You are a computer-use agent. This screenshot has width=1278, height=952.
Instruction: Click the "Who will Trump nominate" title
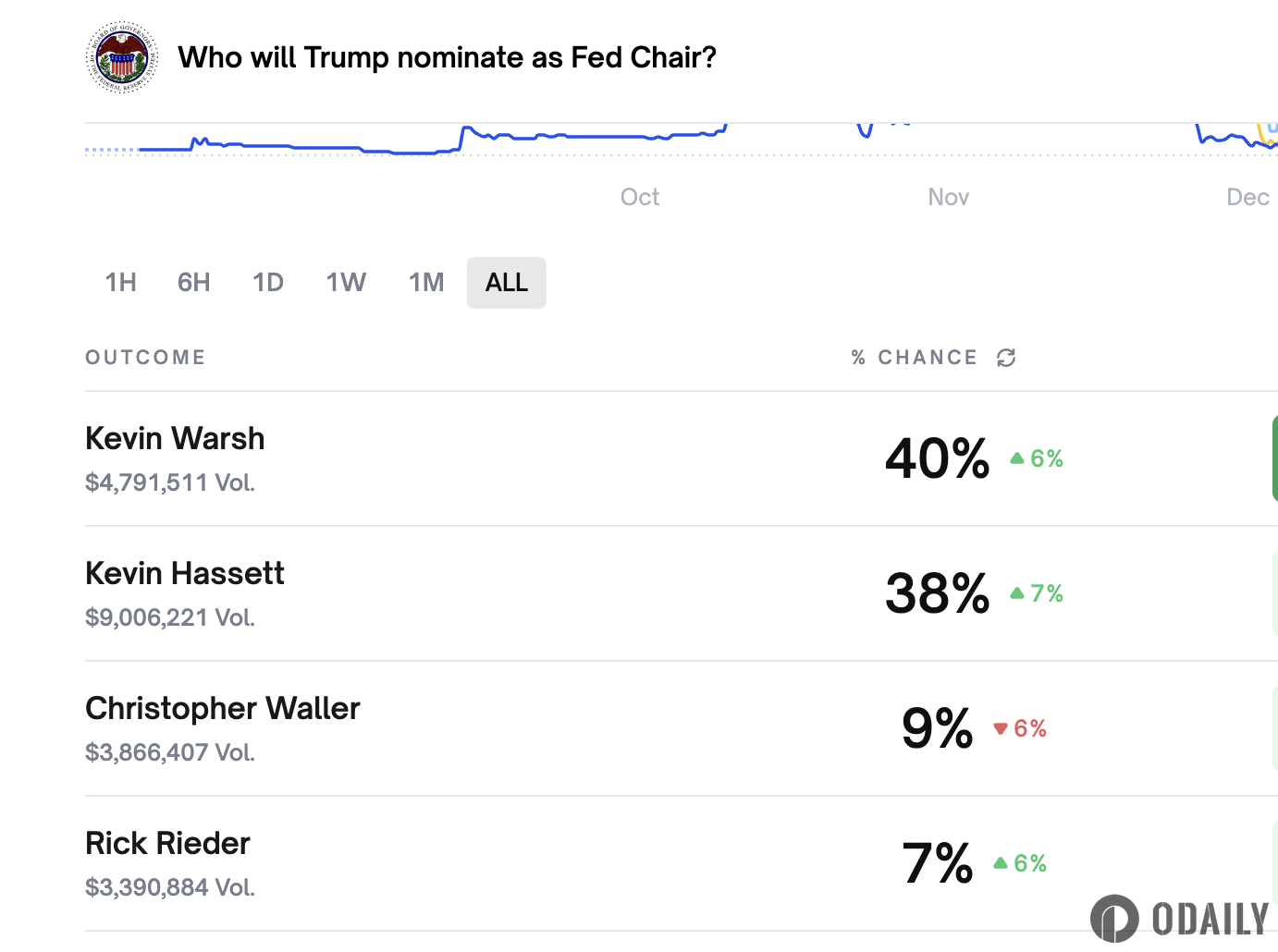[x=447, y=57]
